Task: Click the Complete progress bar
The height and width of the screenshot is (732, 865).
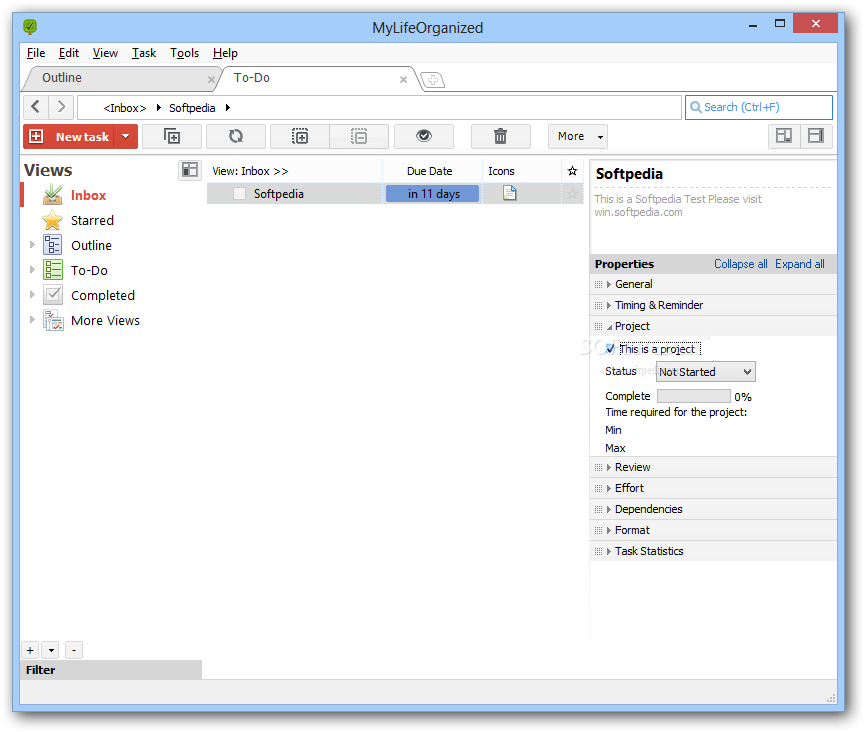Action: pos(693,396)
